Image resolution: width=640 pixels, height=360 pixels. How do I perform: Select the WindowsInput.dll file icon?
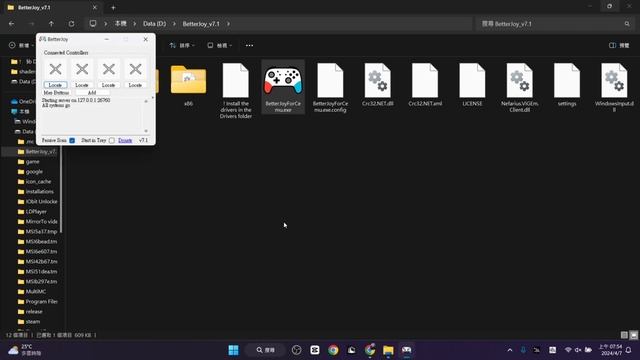pyautogui.click(x=614, y=80)
